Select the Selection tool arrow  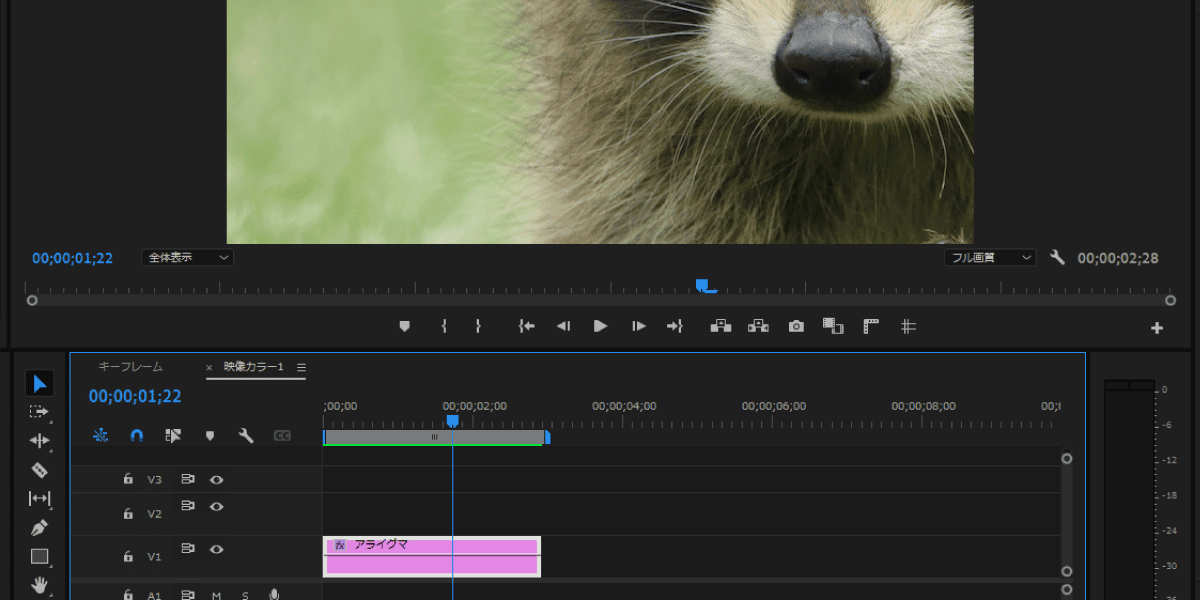(39, 384)
